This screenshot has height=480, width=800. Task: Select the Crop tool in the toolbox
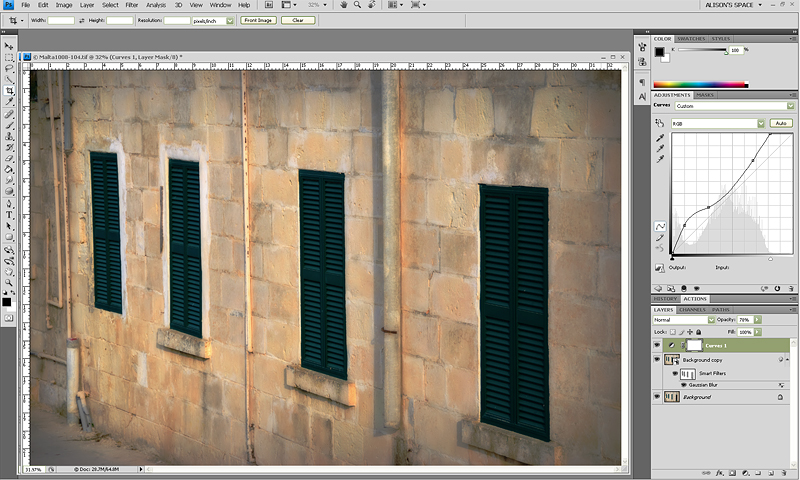9,90
